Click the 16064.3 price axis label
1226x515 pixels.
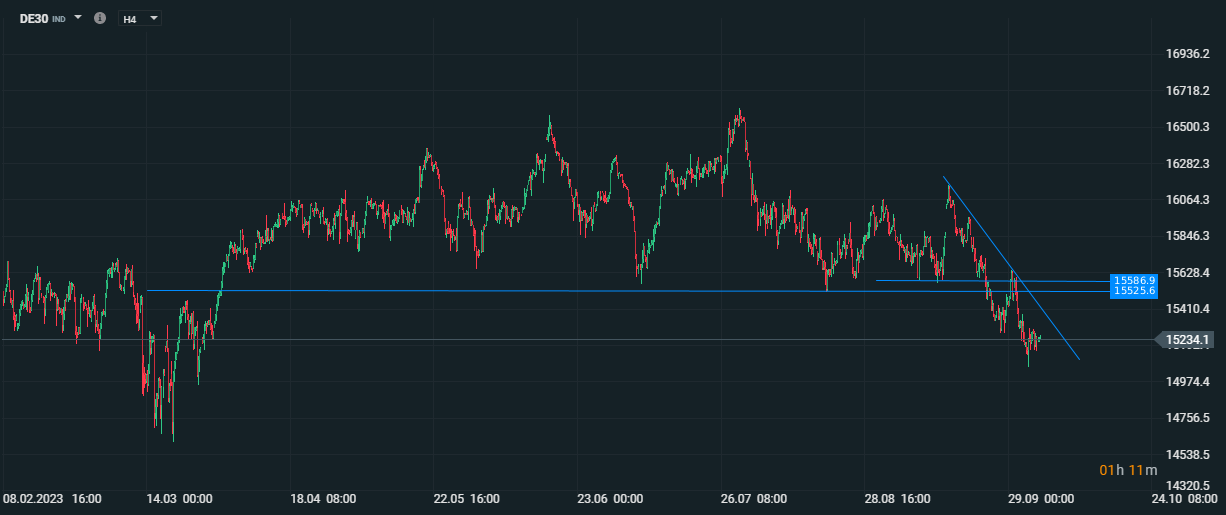click(1187, 200)
